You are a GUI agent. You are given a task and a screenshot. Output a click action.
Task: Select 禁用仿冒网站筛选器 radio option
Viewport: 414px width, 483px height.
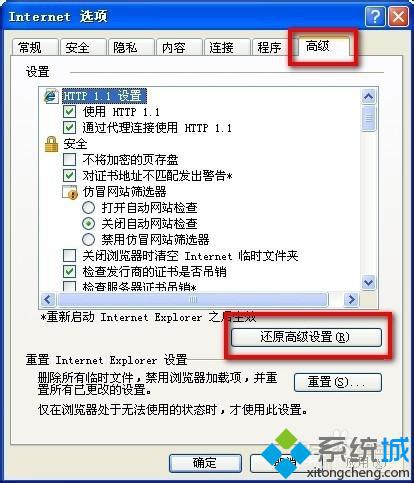click(x=88, y=239)
